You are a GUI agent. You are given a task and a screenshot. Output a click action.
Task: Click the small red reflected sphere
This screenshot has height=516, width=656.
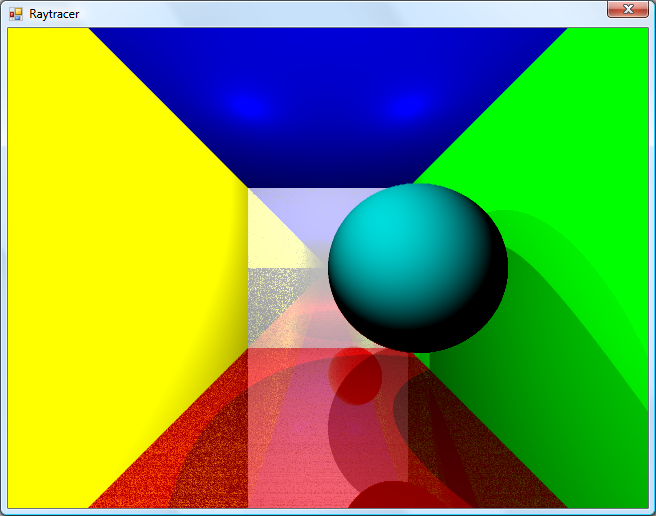point(356,376)
